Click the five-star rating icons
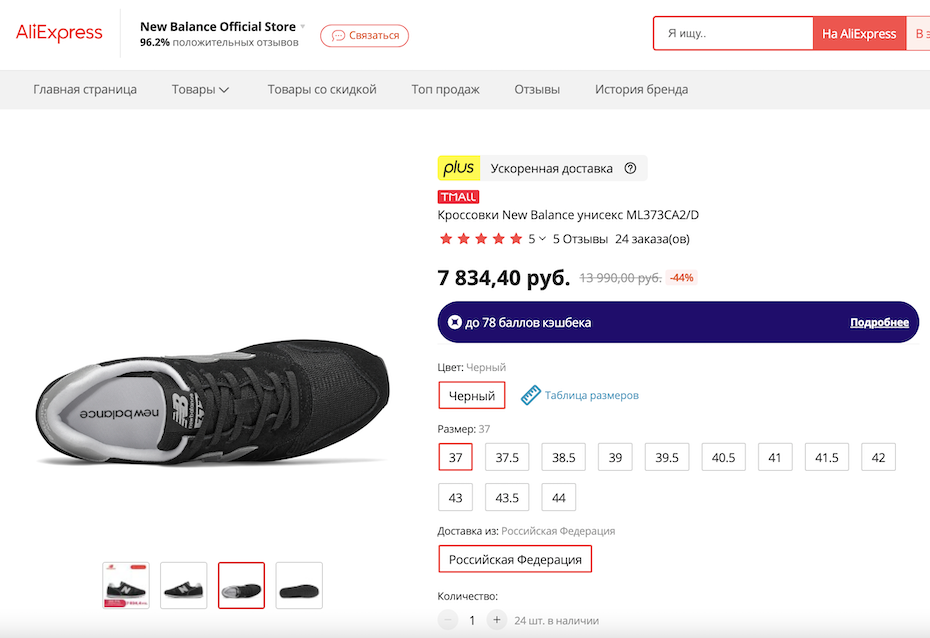 click(x=480, y=239)
